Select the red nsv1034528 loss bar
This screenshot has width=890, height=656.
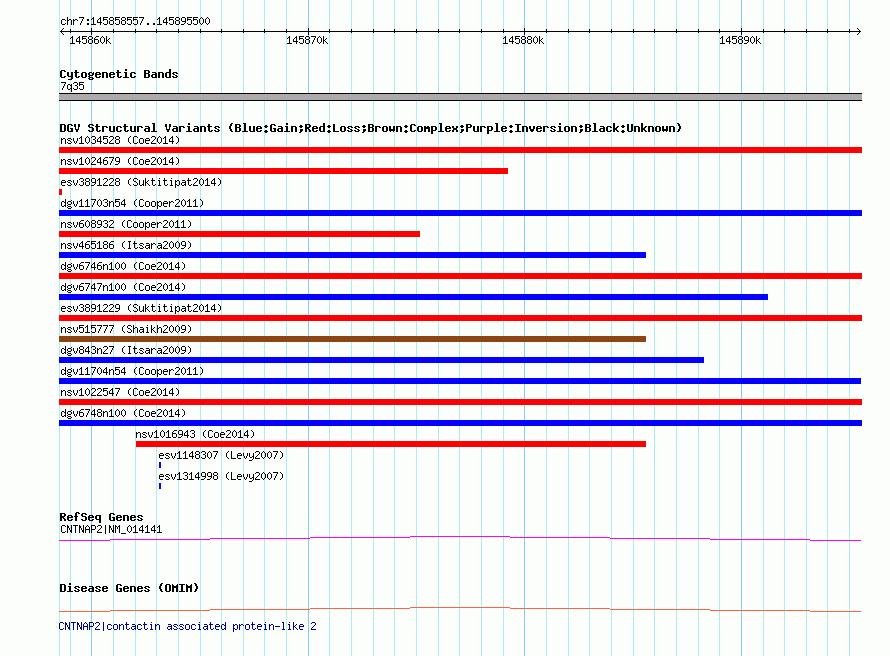click(460, 150)
